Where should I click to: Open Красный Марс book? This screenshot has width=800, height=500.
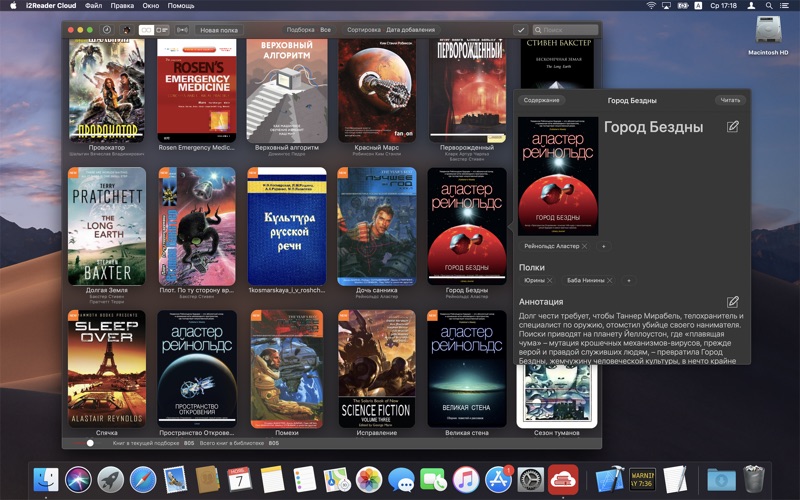click(377, 90)
